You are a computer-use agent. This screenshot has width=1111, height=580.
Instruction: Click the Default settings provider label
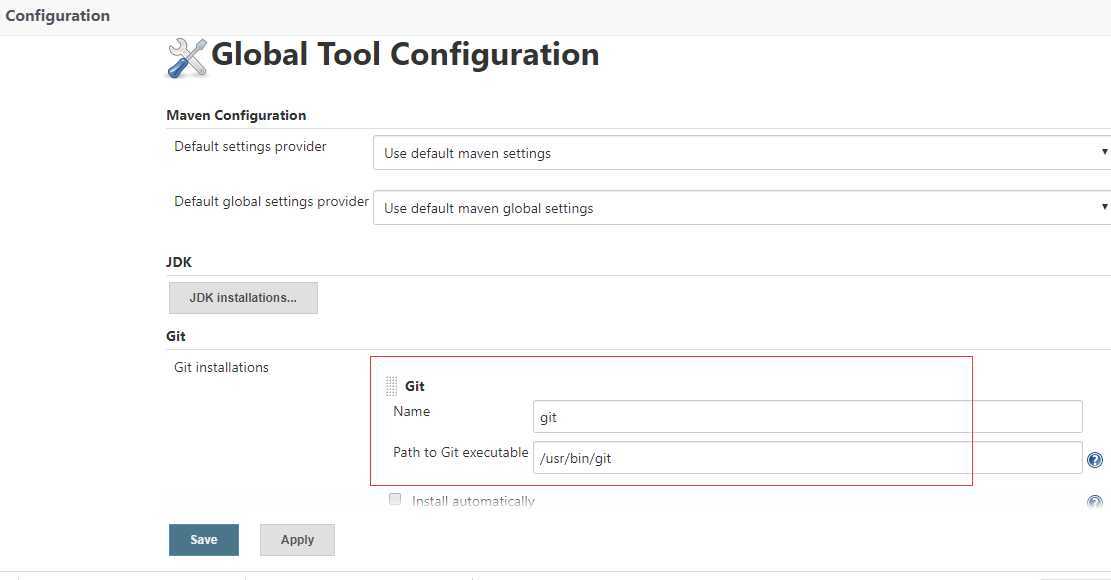[250, 147]
